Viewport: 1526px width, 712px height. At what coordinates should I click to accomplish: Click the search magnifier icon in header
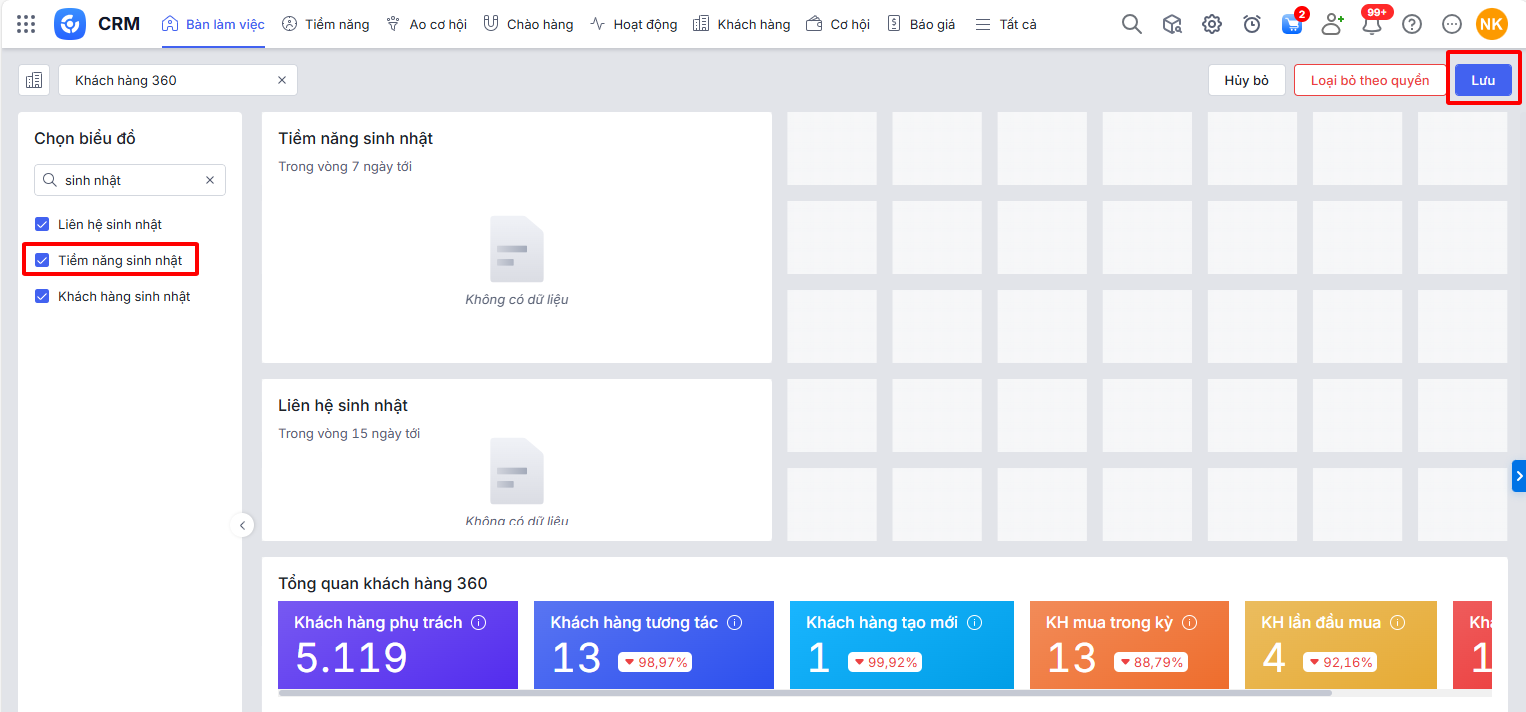(x=1131, y=24)
